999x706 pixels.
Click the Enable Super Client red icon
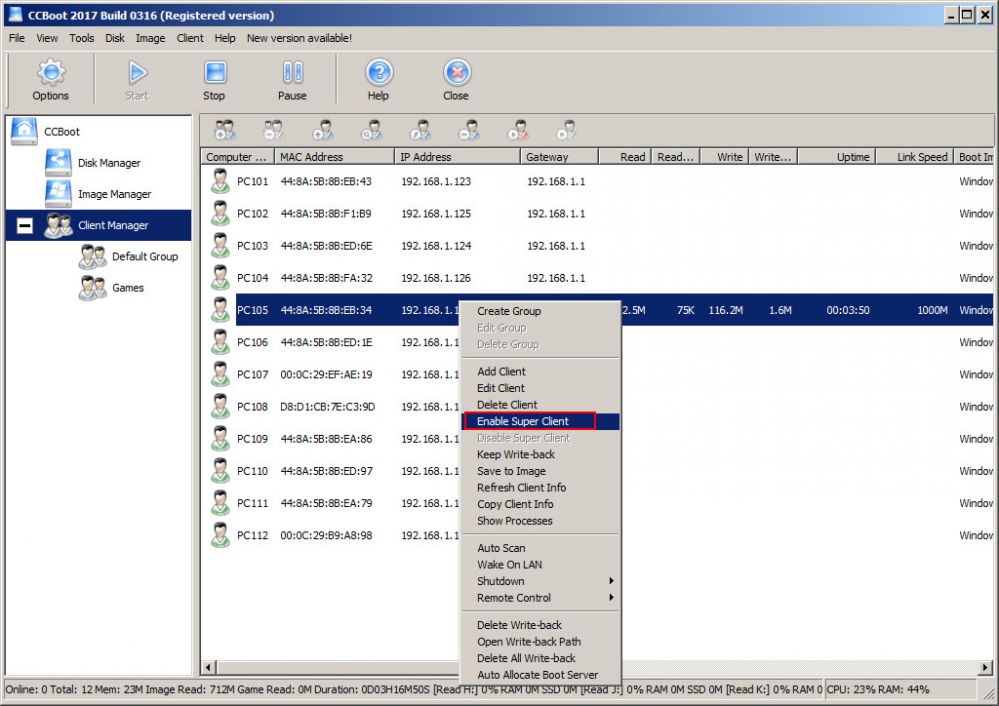pyautogui.click(x=518, y=130)
